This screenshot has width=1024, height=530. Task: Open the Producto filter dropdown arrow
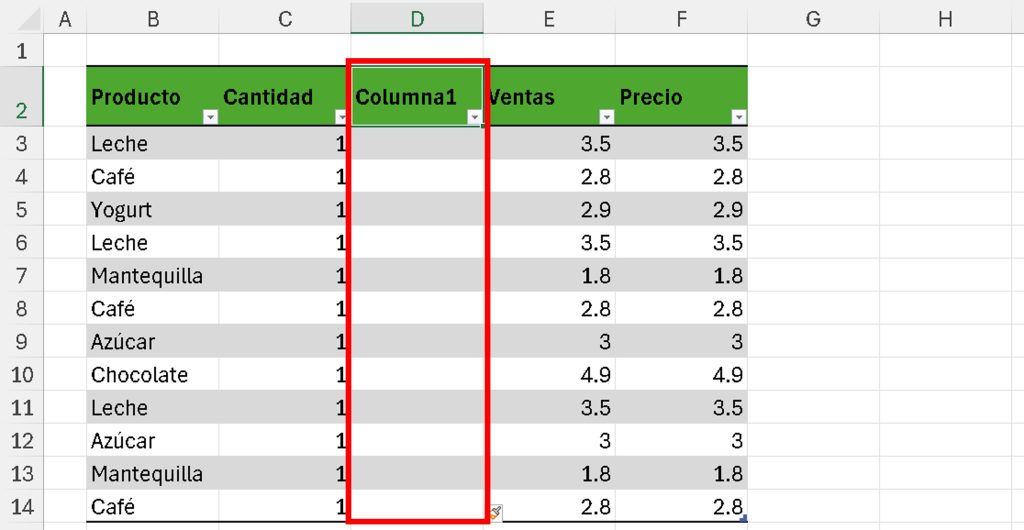[x=210, y=117]
